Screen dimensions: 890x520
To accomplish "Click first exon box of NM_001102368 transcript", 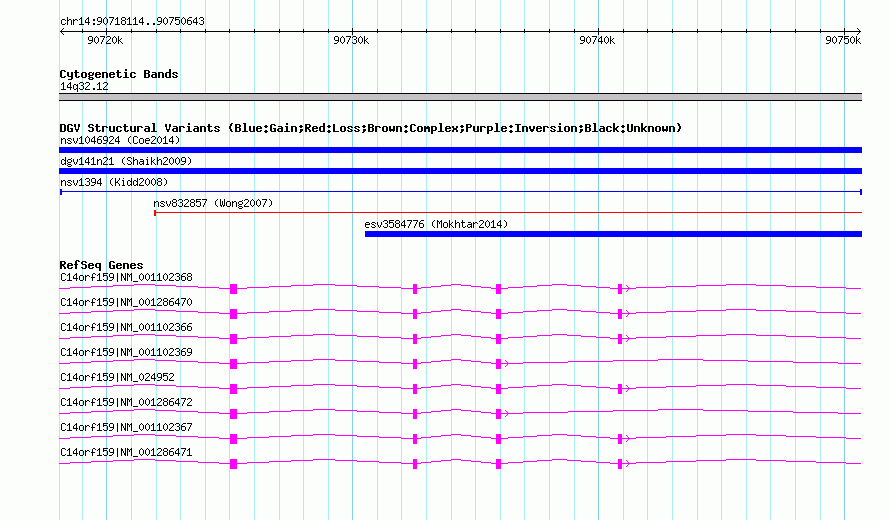I will (x=233, y=289).
